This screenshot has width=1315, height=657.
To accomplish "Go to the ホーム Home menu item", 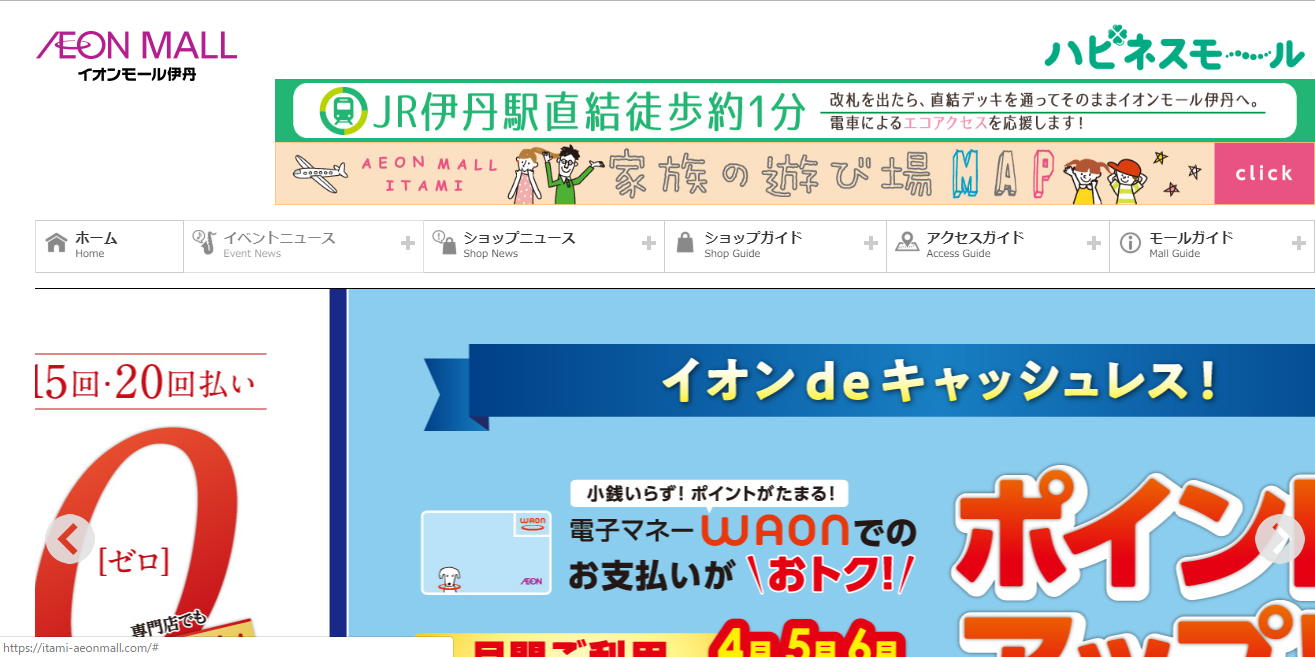I will [x=109, y=246].
